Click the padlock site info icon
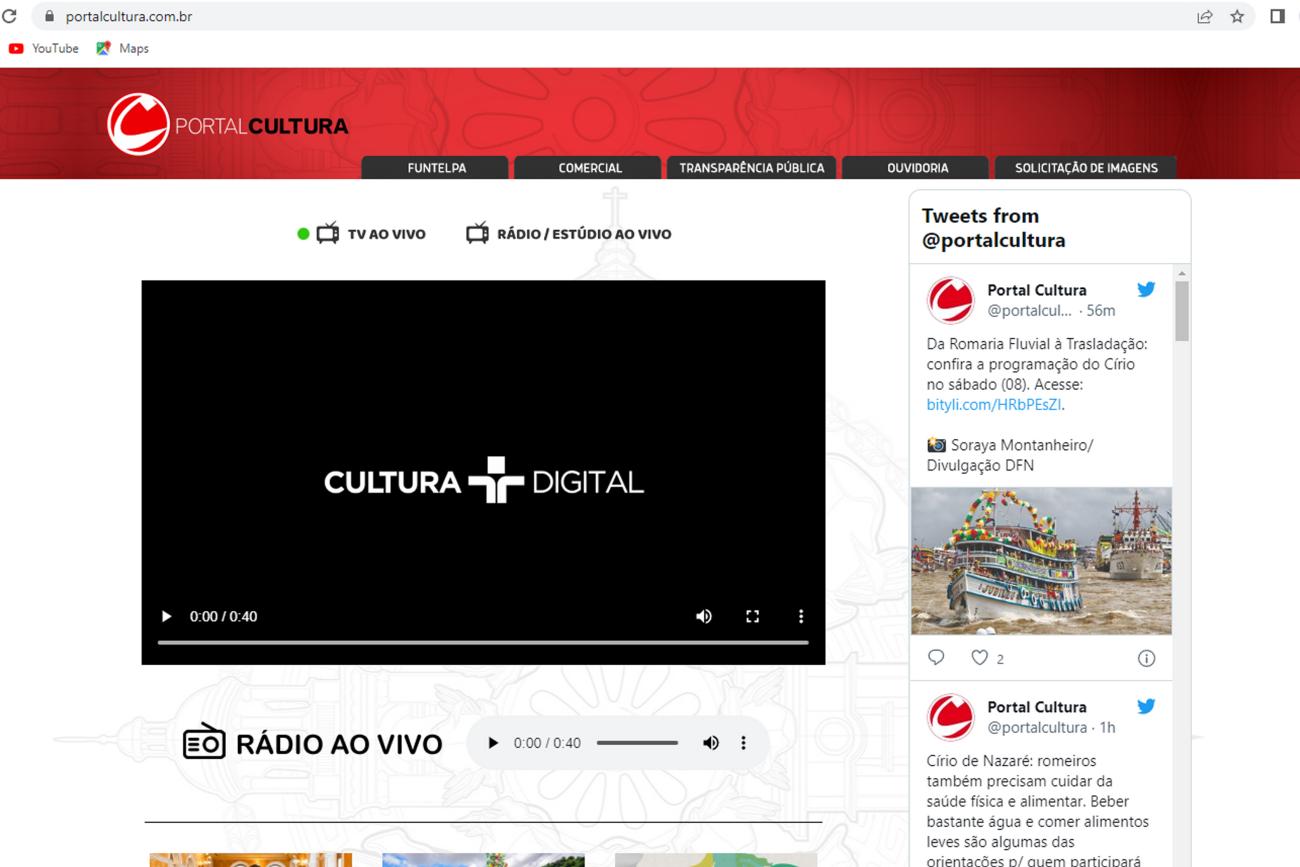The width and height of the screenshot is (1300, 867). tap(49, 16)
